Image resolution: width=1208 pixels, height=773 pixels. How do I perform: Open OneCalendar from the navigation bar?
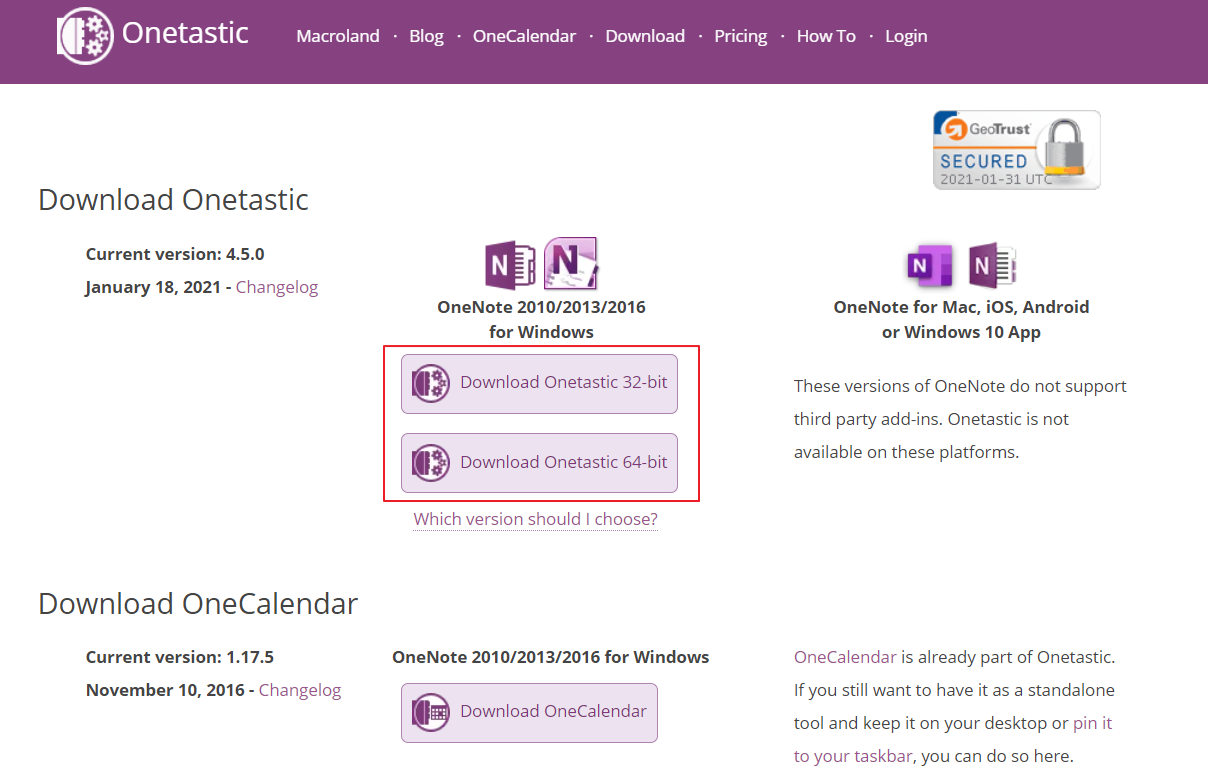pyautogui.click(x=524, y=36)
